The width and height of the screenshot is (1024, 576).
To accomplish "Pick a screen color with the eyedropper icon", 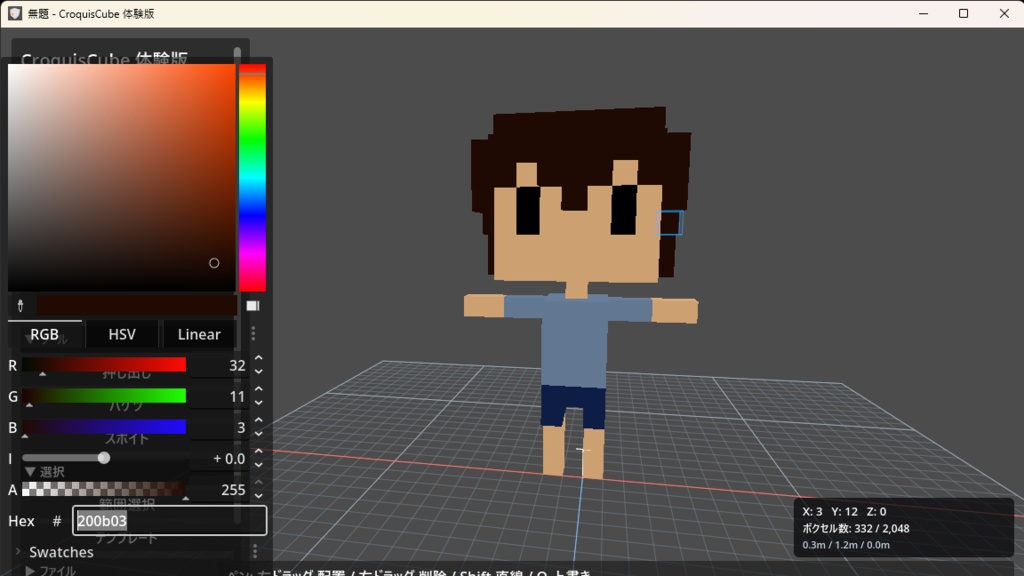I will click(x=20, y=306).
